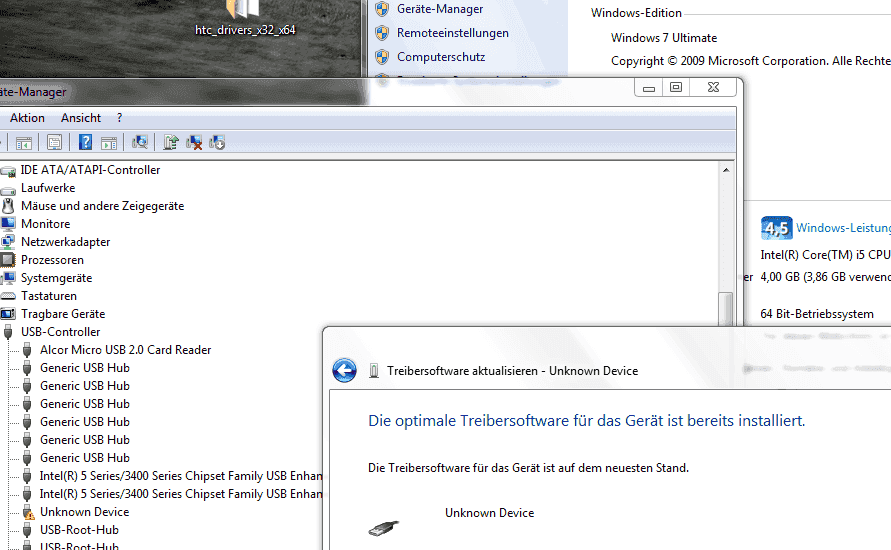891x550 pixels.
Task: Click the 'Windows 7 Ultimate' edition text
Action: coord(664,38)
